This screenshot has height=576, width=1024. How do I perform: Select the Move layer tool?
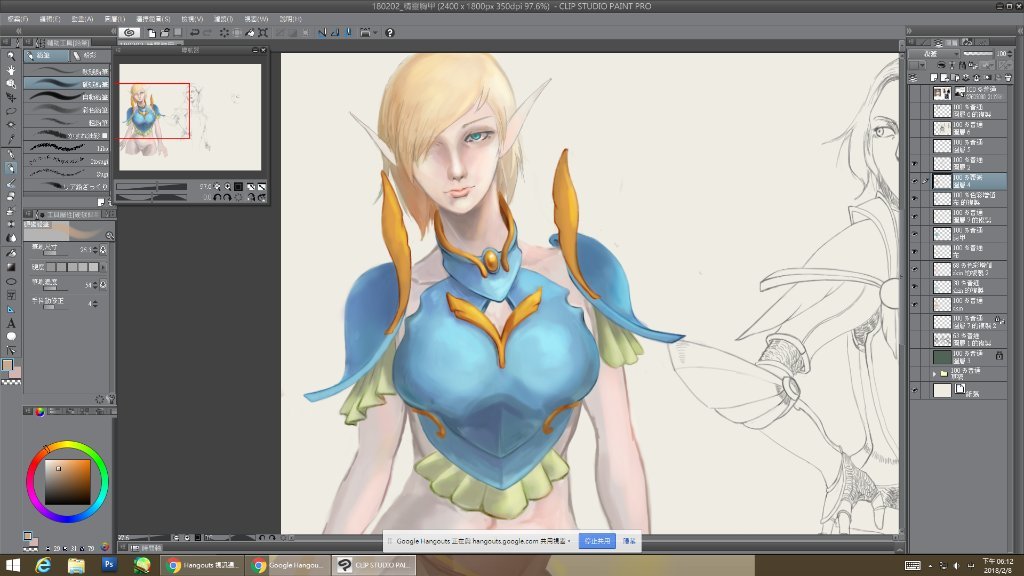10,97
